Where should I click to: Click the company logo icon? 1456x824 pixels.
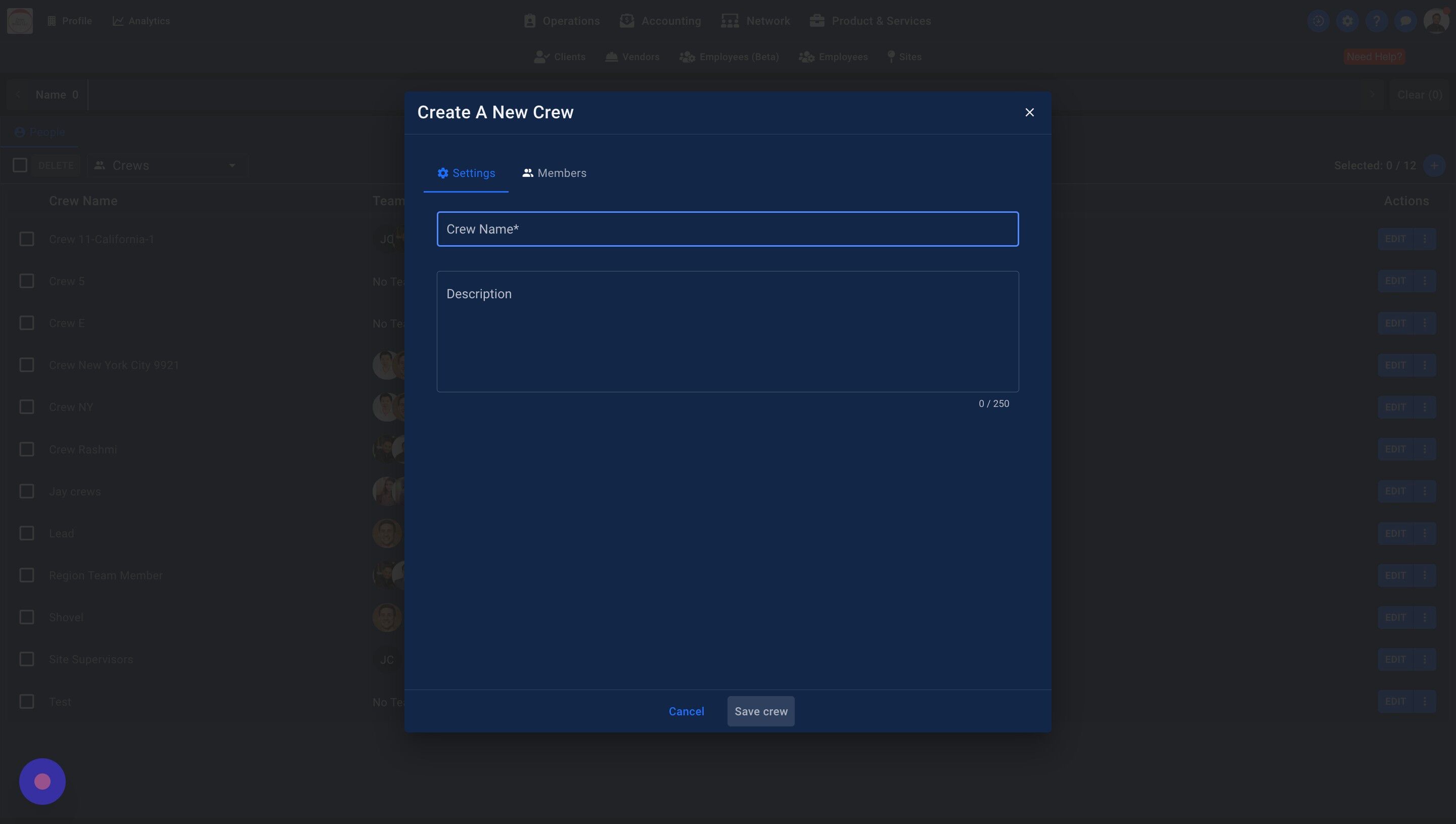tap(20, 21)
